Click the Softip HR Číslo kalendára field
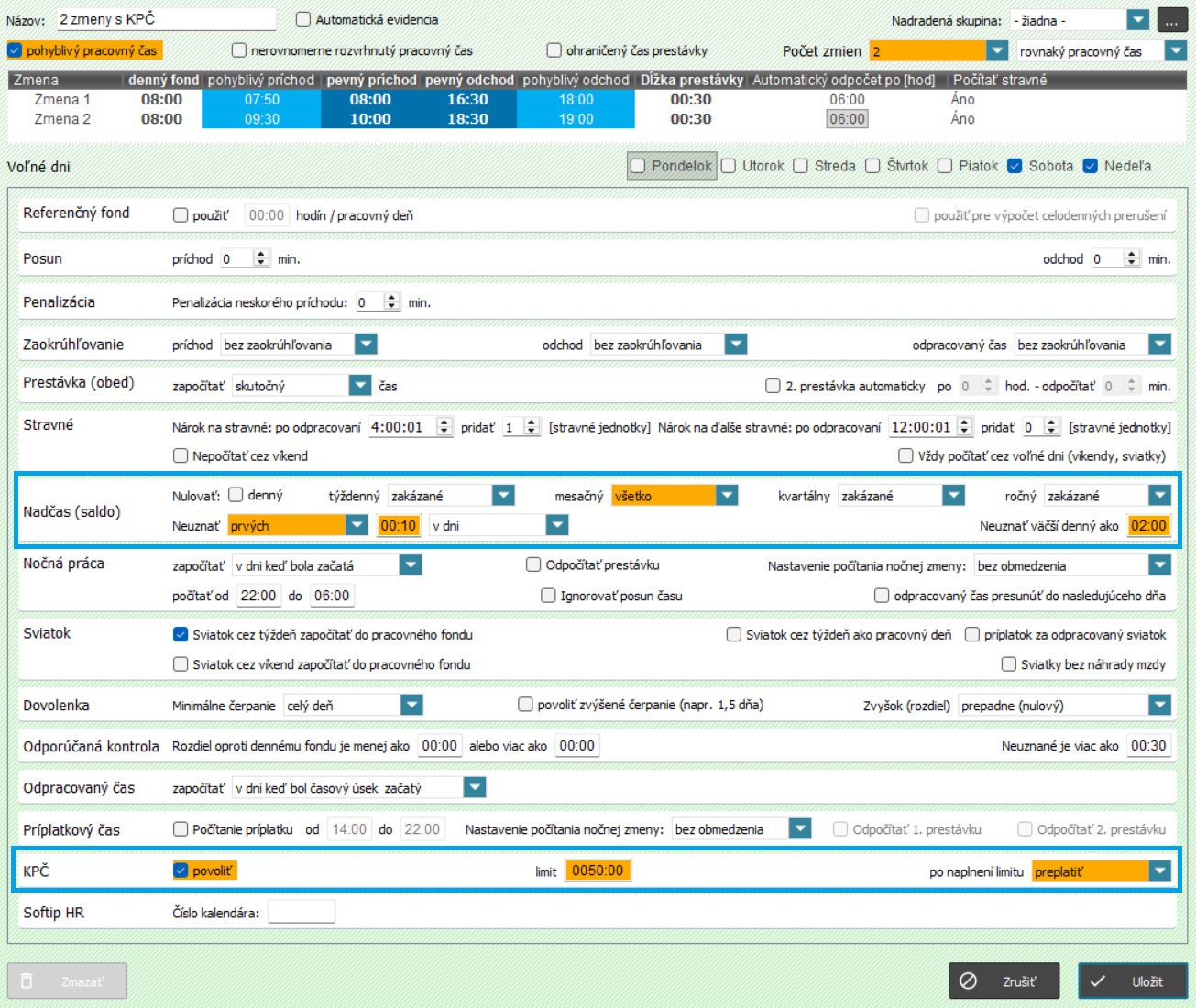This screenshot has height=1008, width=1196. pos(301,912)
